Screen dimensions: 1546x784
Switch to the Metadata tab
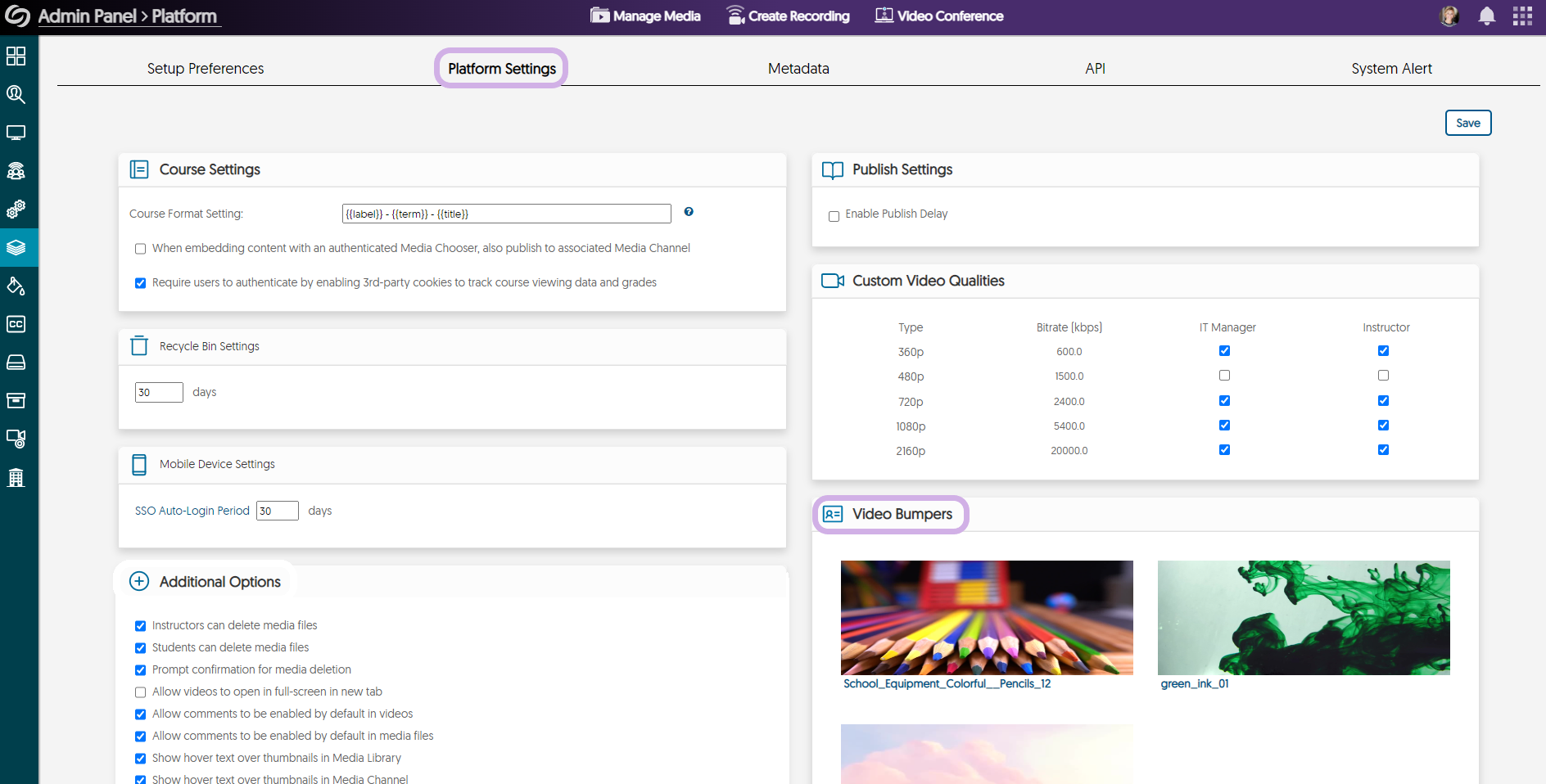pyautogui.click(x=798, y=69)
